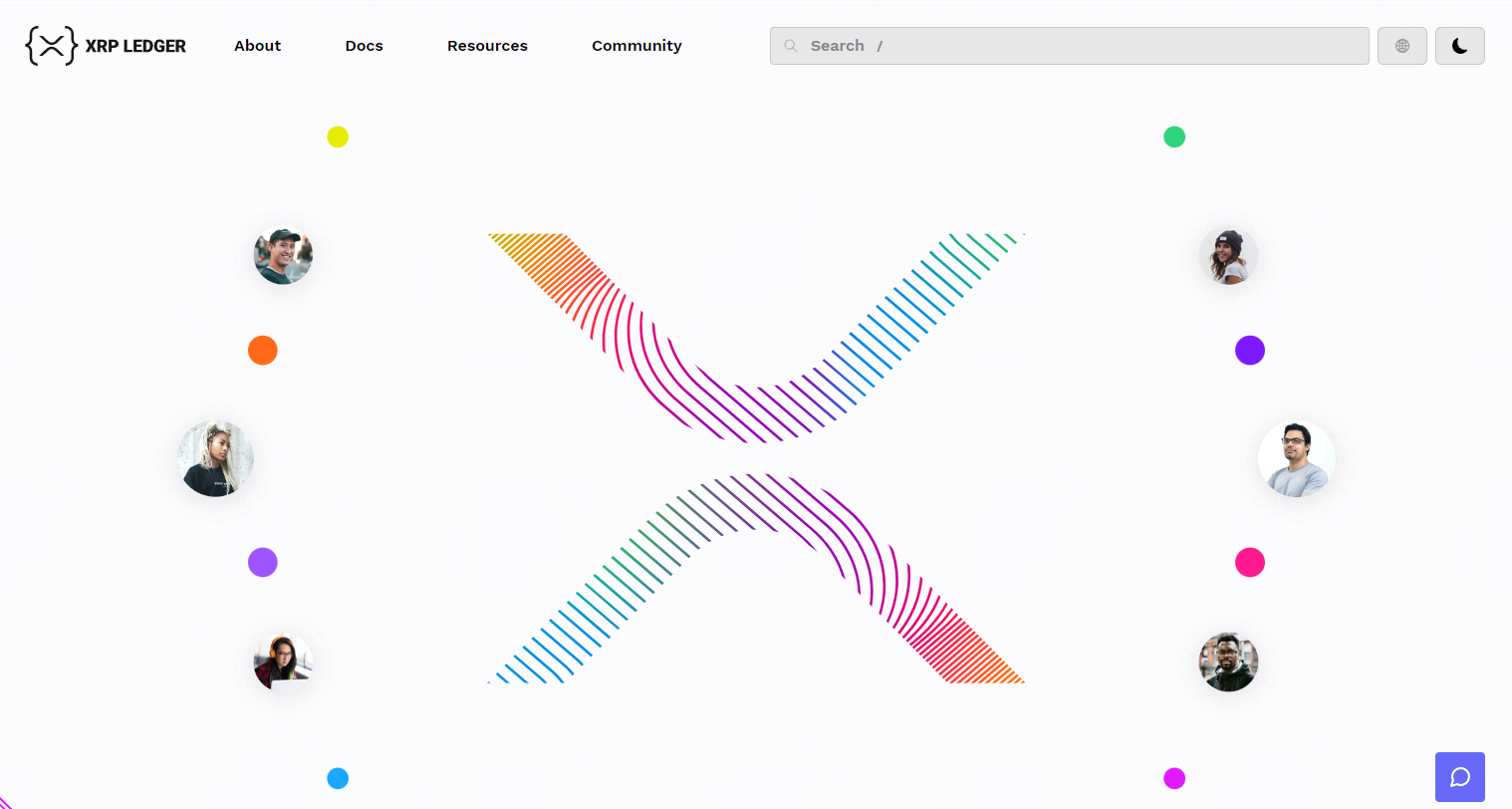Click the XRP Ledger logo
This screenshot has height=809, width=1512.
click(x=106, y=46)
